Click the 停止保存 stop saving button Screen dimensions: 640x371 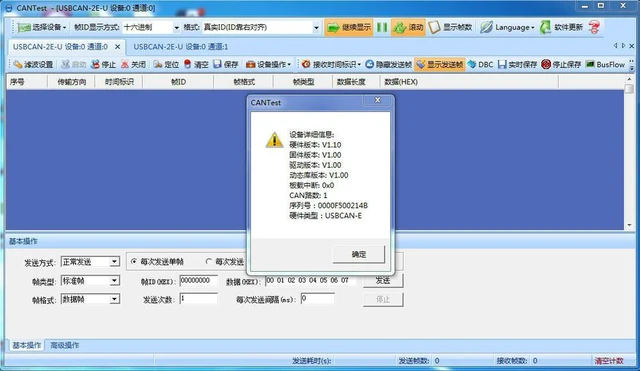[561, 64]
